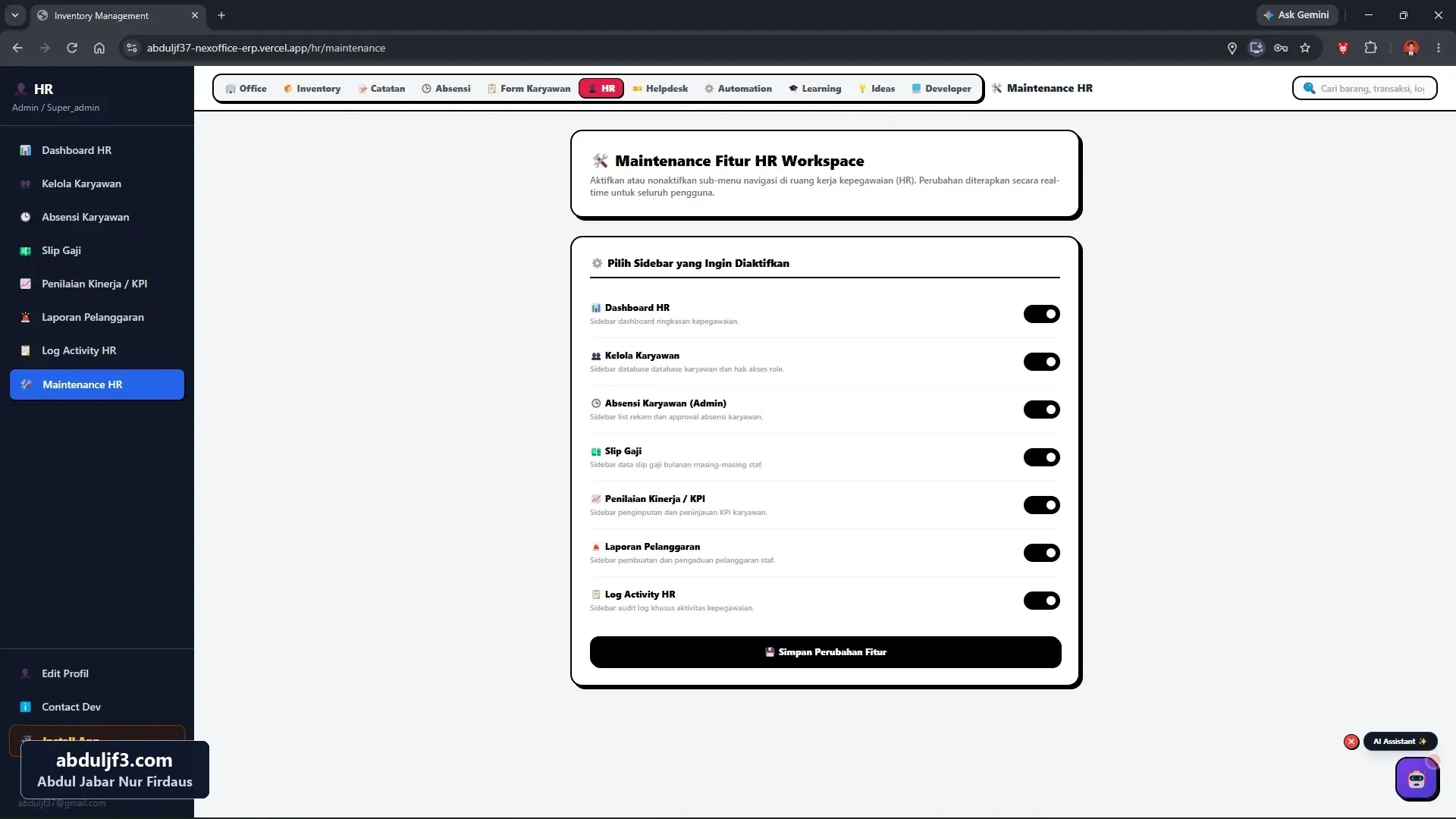Click the browser reload icon
Screen dimensions: 1456x819
(x=72, y=48)
